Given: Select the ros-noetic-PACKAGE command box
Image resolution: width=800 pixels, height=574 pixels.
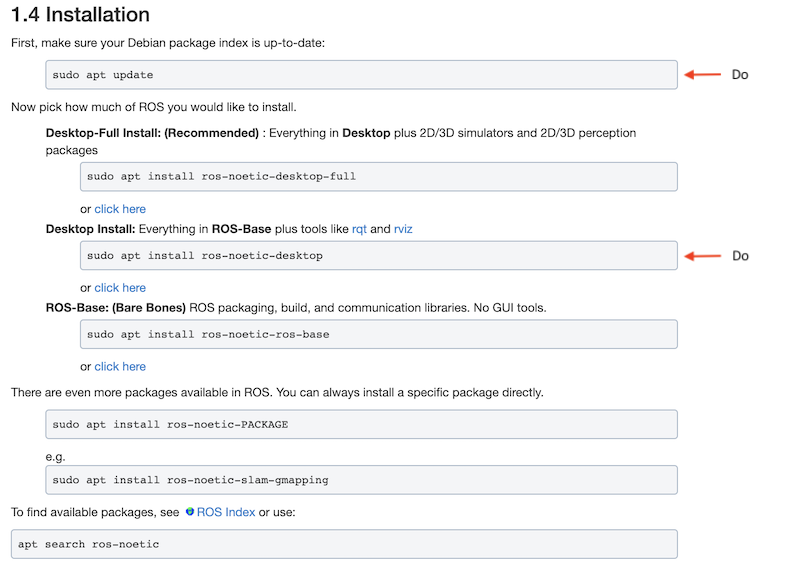Looking at the screenshot, I should pyautogui.click(x=361, y=424).
